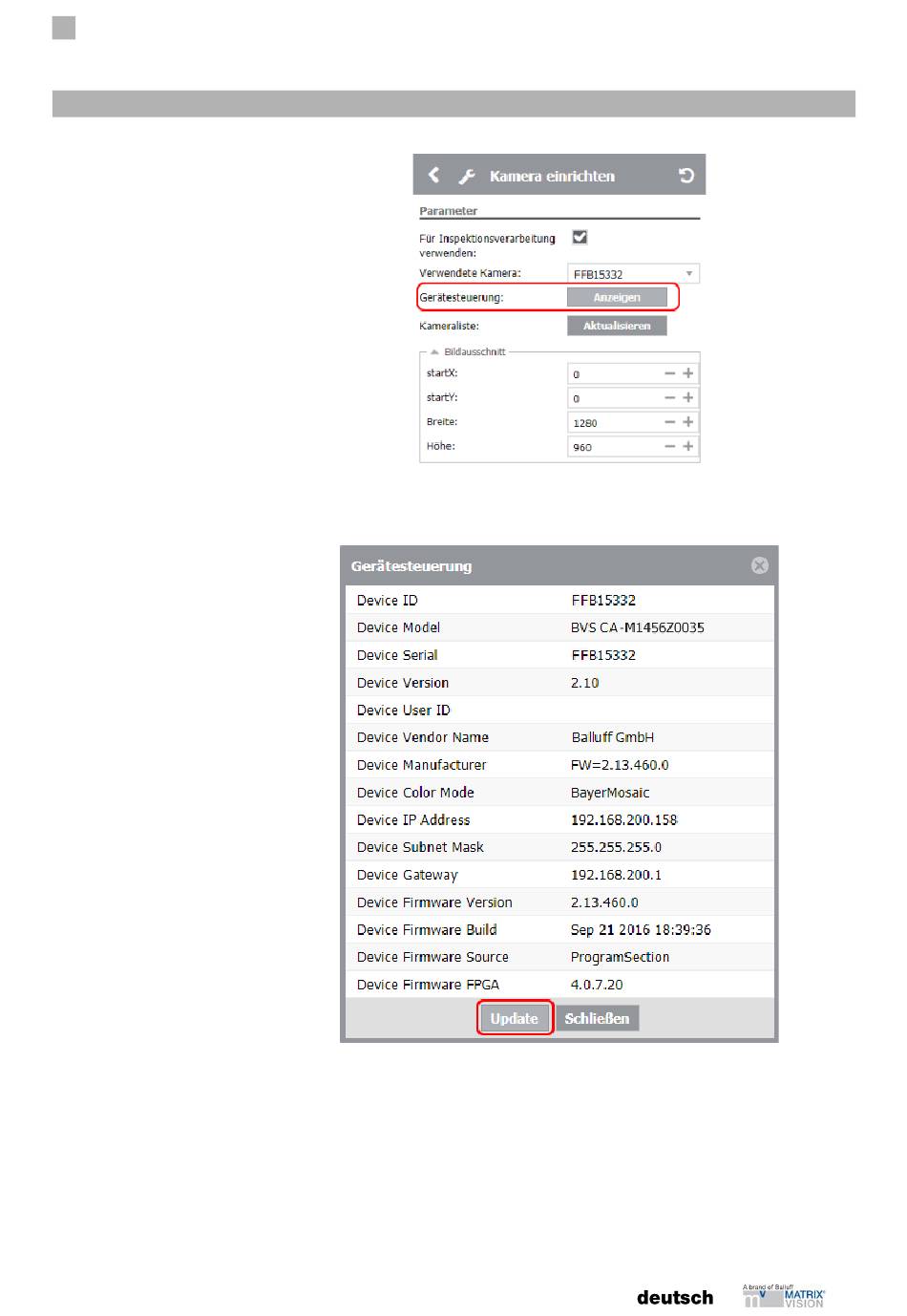Image resolution: width=907 pixels, height=1316 pixels.
Task: Increase startX with the plus icon
Action: (x=687, y=373)
